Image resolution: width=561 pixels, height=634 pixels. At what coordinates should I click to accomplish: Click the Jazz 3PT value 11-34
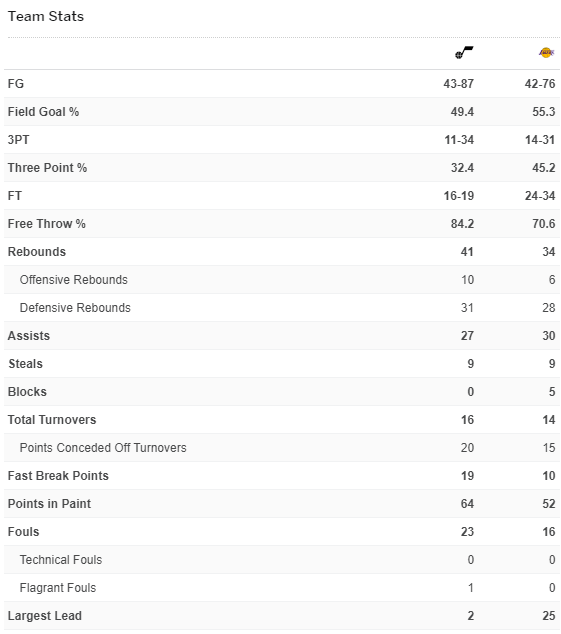[x=459, y=140]
